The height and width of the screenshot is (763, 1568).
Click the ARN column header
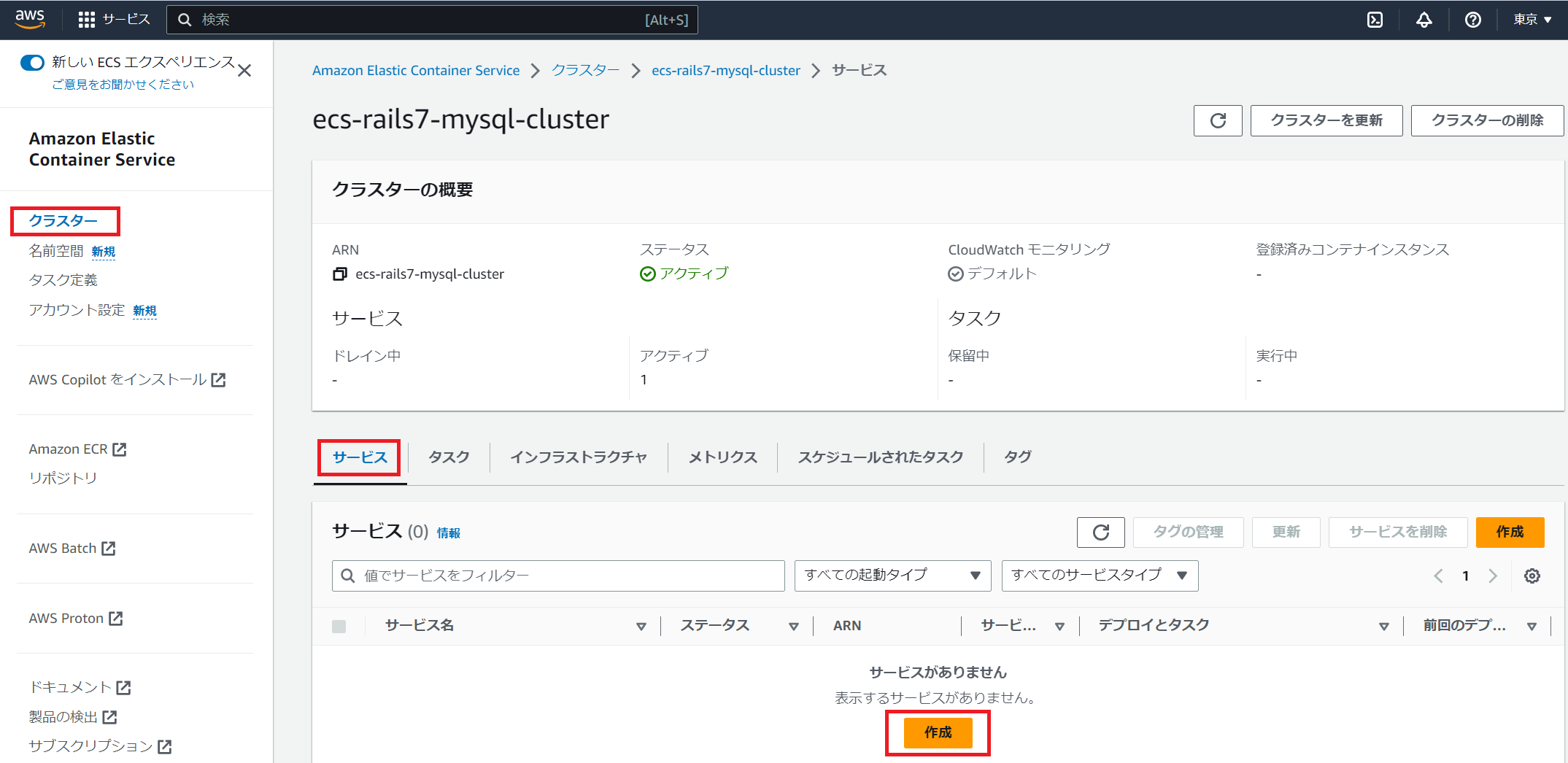[847, 626]
